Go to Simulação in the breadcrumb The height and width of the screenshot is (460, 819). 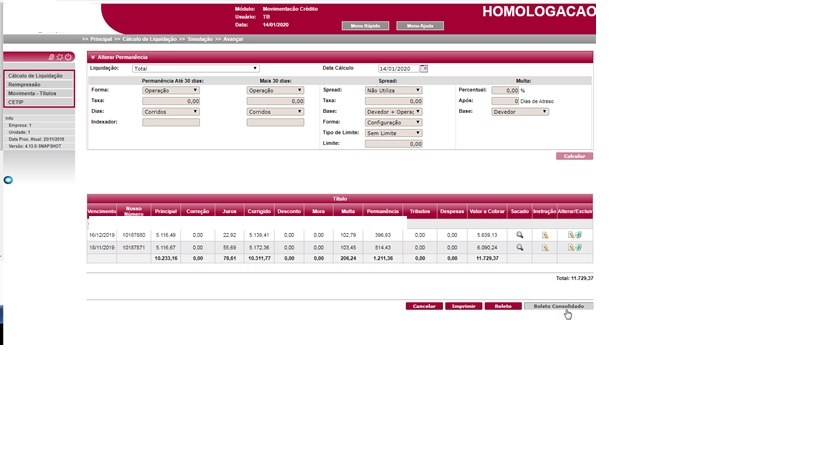coord(200,39)
